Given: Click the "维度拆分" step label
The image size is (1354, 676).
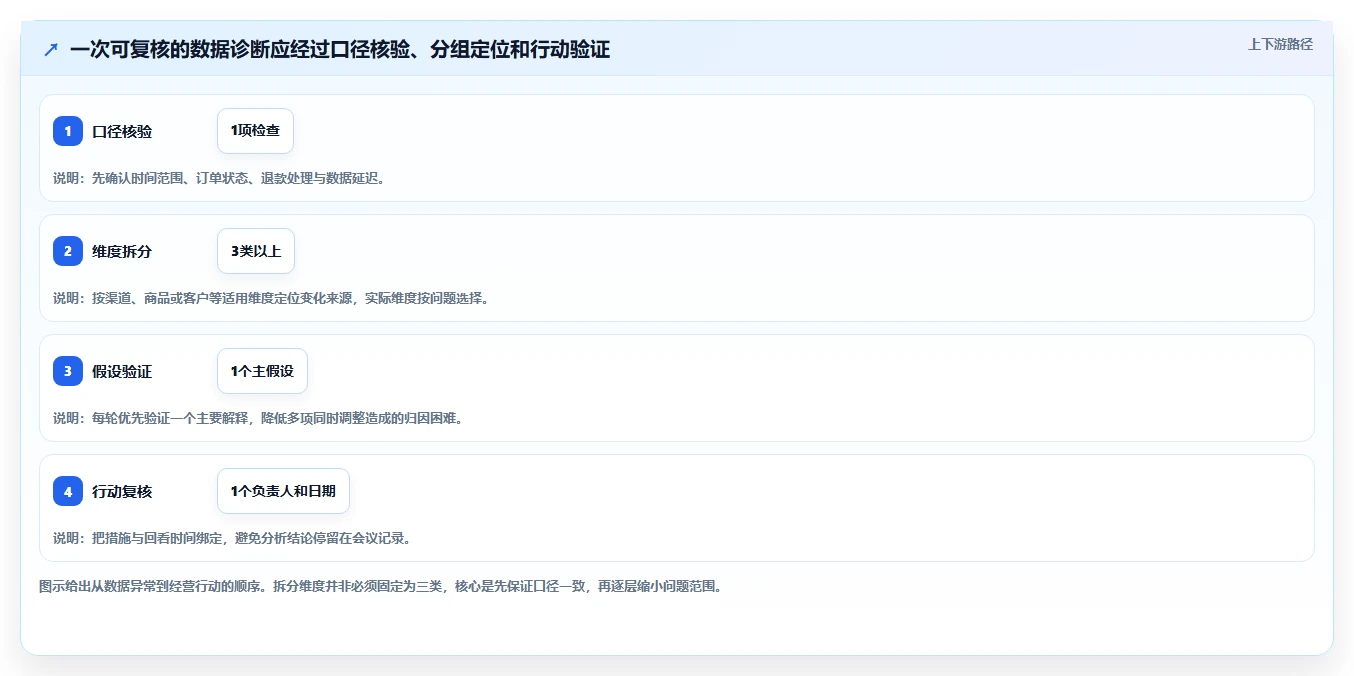Looking at the screenshot, I should coord(122,251).
